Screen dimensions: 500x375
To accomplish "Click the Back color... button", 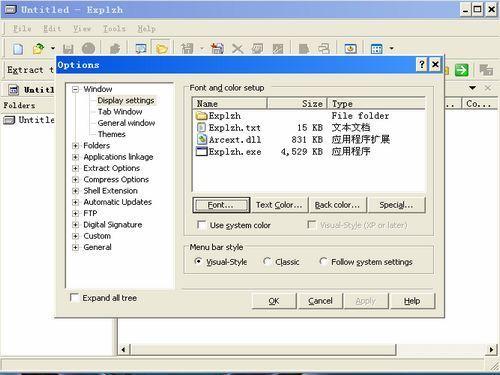I will click(x=337, y=205).
